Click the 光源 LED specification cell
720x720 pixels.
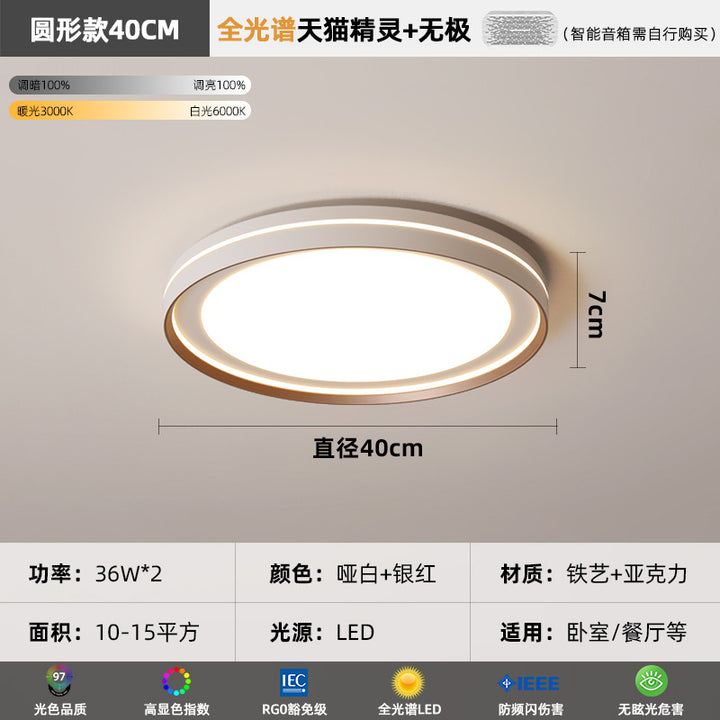(353, 632)
